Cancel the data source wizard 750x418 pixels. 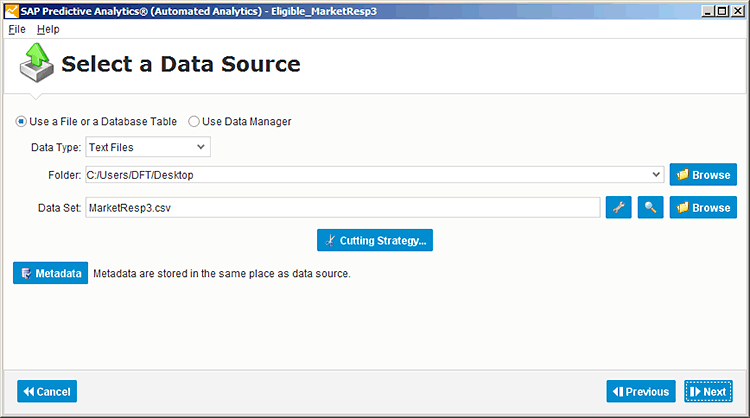[x=47, y=391]
